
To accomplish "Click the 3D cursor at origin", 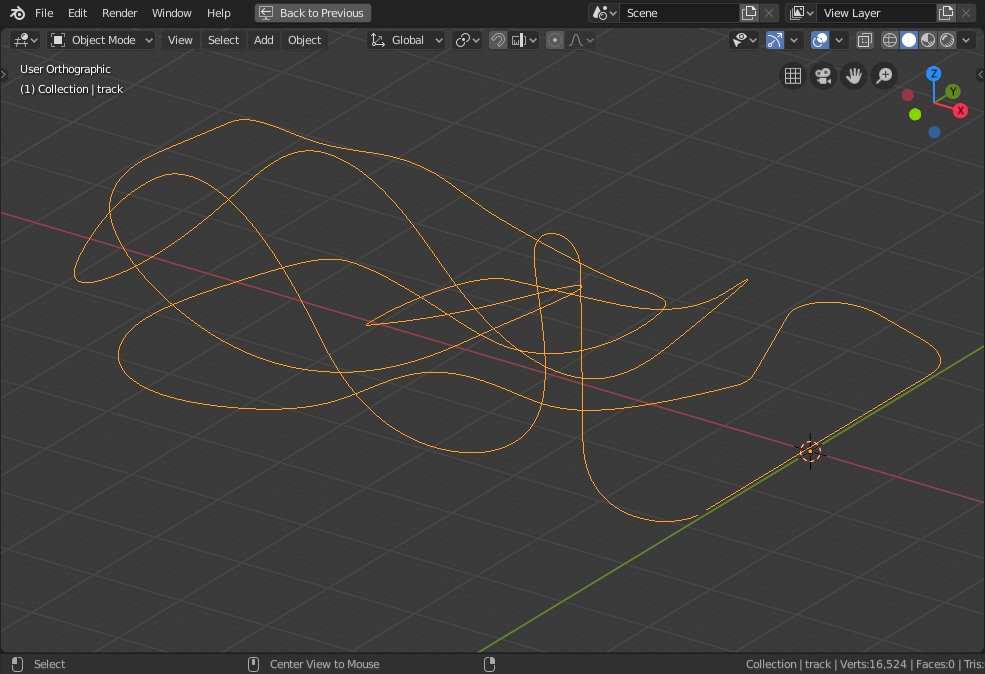I will click(810, 451).
